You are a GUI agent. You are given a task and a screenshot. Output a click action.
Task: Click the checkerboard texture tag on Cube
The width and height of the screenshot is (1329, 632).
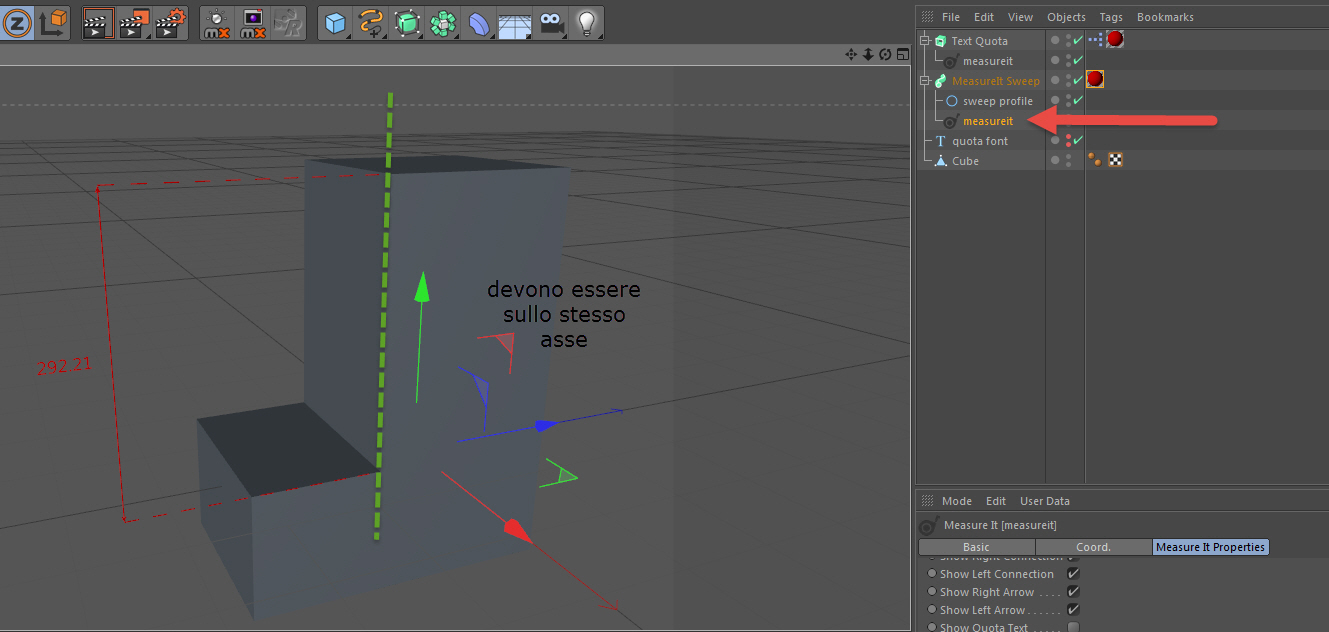click(1115, 159)
